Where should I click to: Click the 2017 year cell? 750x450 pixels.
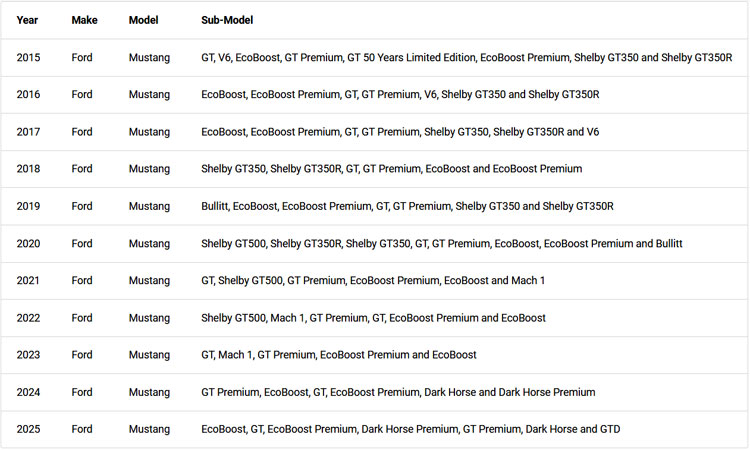pyautogui.click(x=28, y=132)
